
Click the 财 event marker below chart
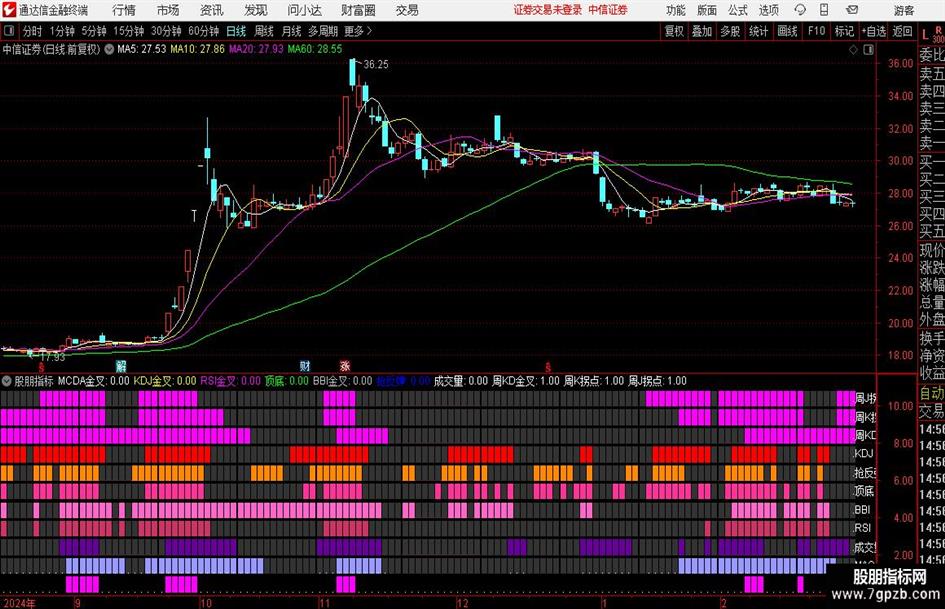click(305, 365)
